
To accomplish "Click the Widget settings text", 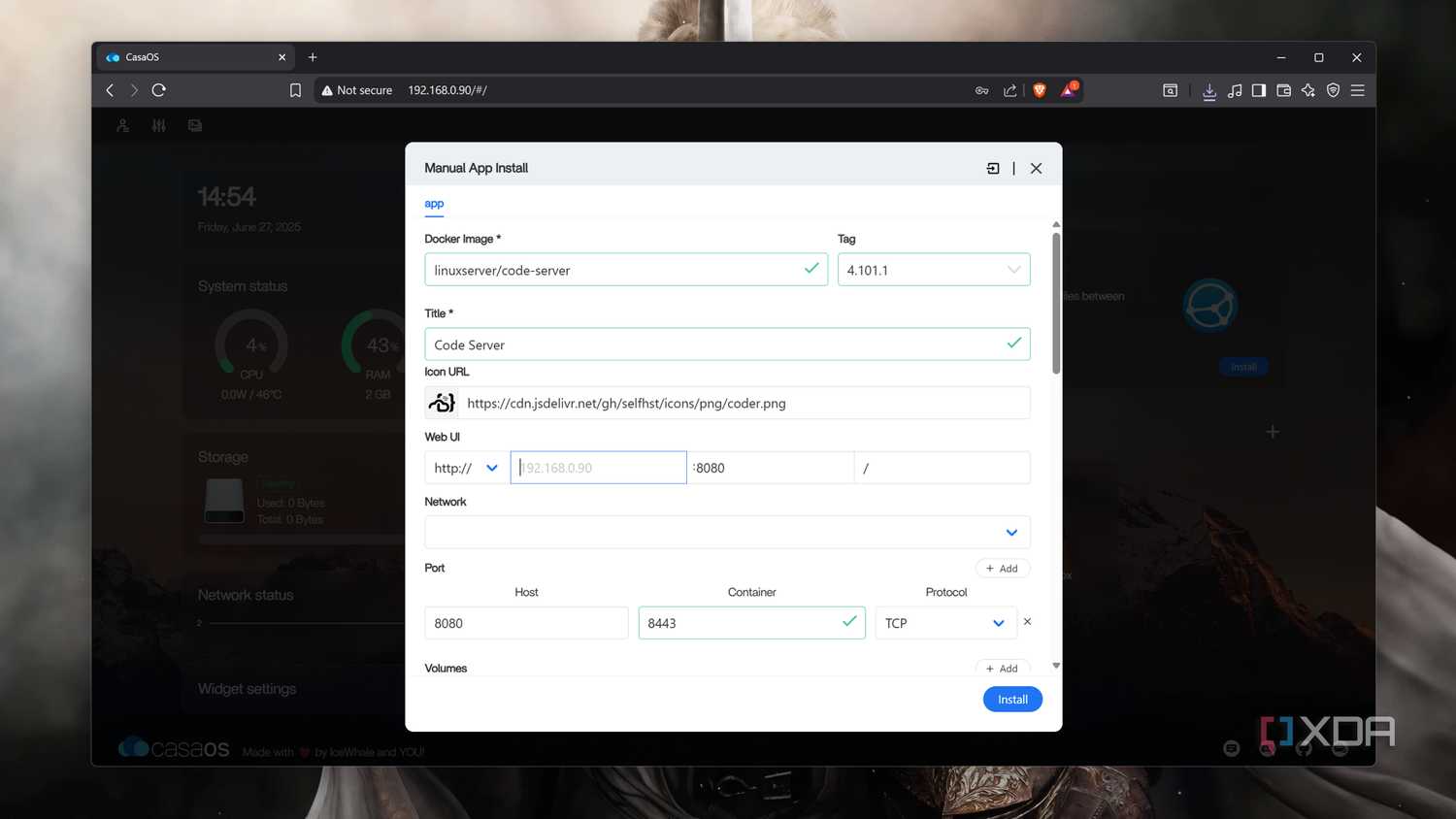I will pyautogui.click(x=248, y=689).
